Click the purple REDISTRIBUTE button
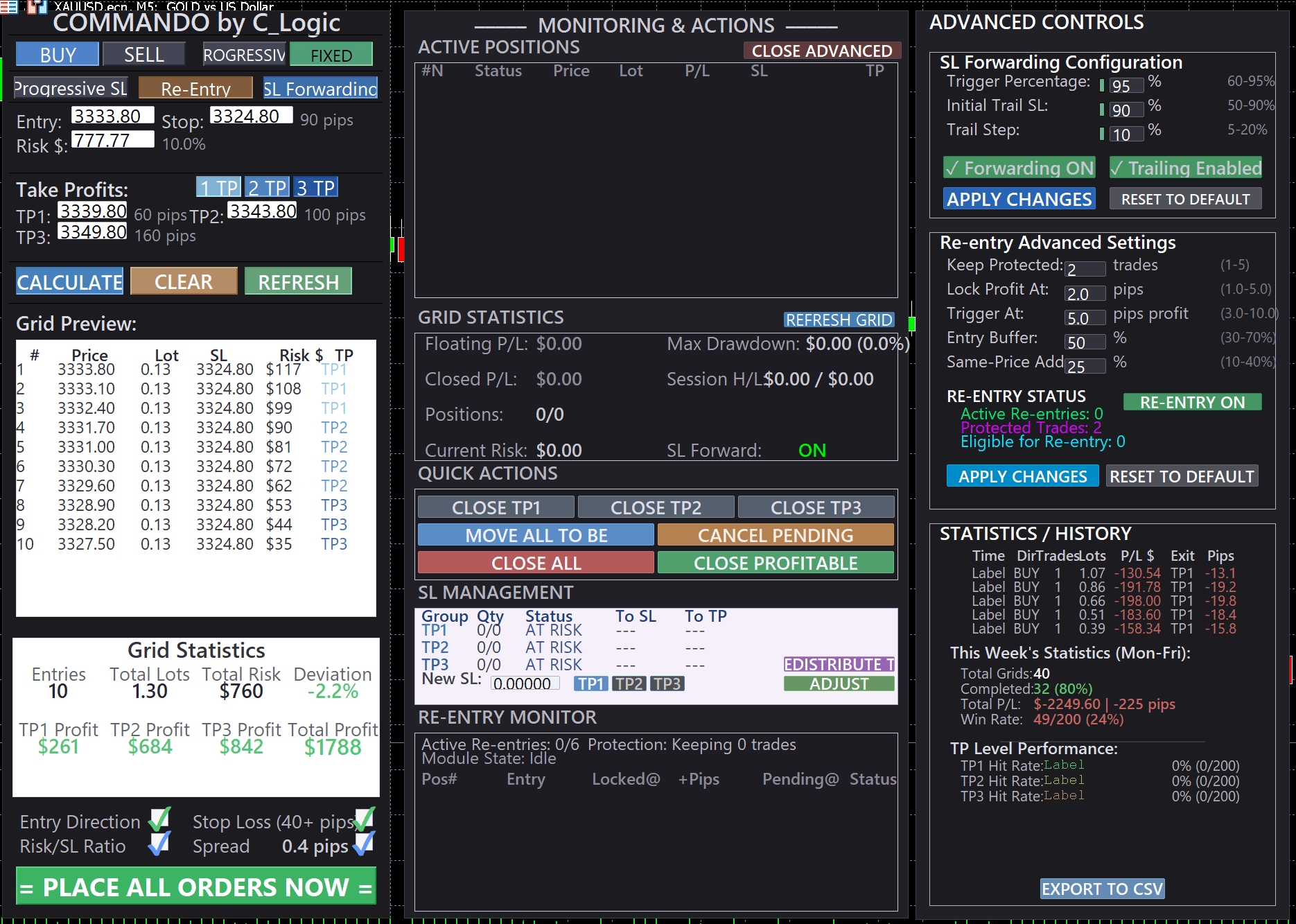The height and width of the screenshot is (924, 1296). click(839, 664)
